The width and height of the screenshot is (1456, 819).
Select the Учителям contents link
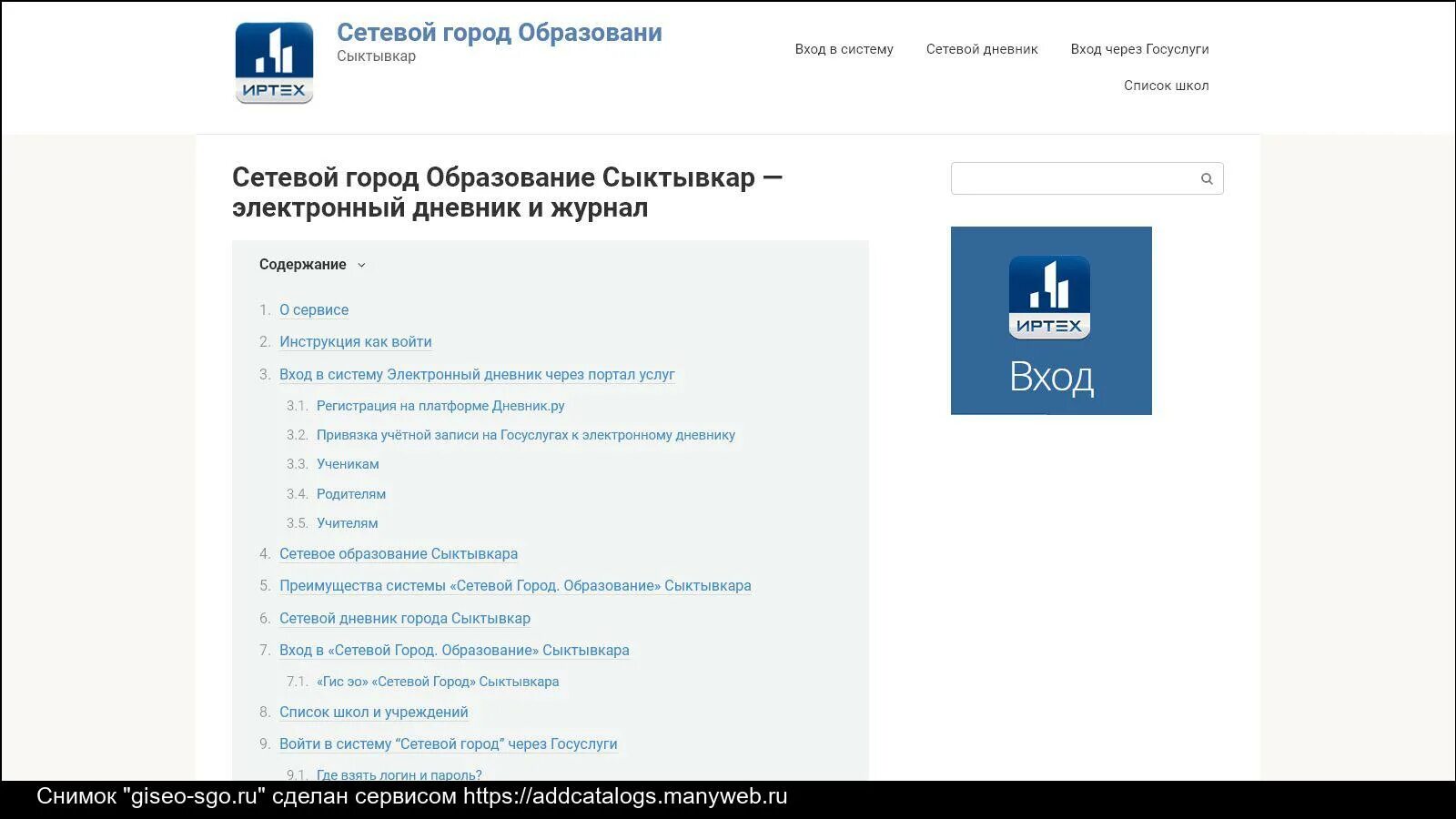[347, 523]
